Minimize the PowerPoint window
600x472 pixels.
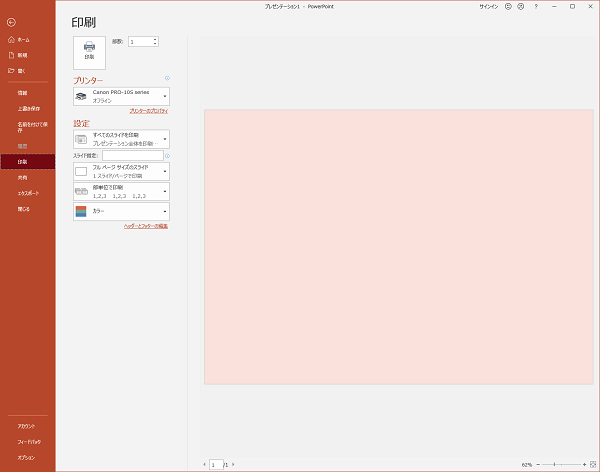point(554,7)
